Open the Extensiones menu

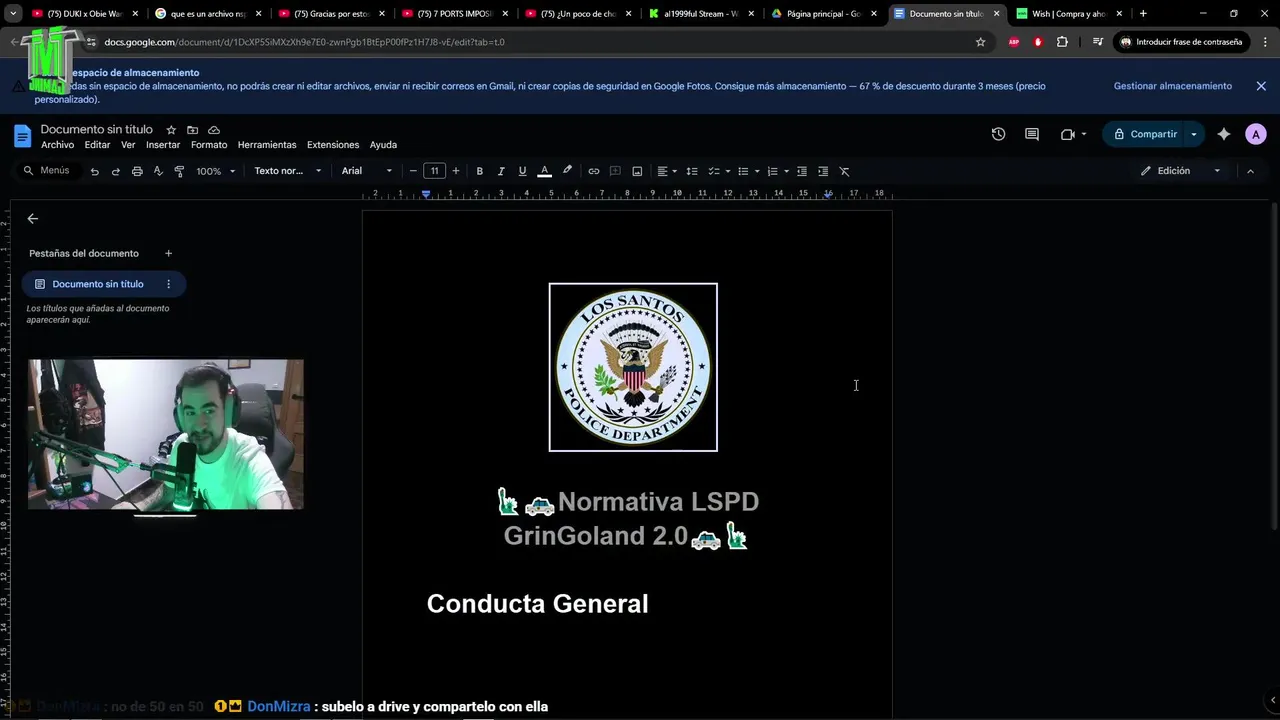coord(333,145)
